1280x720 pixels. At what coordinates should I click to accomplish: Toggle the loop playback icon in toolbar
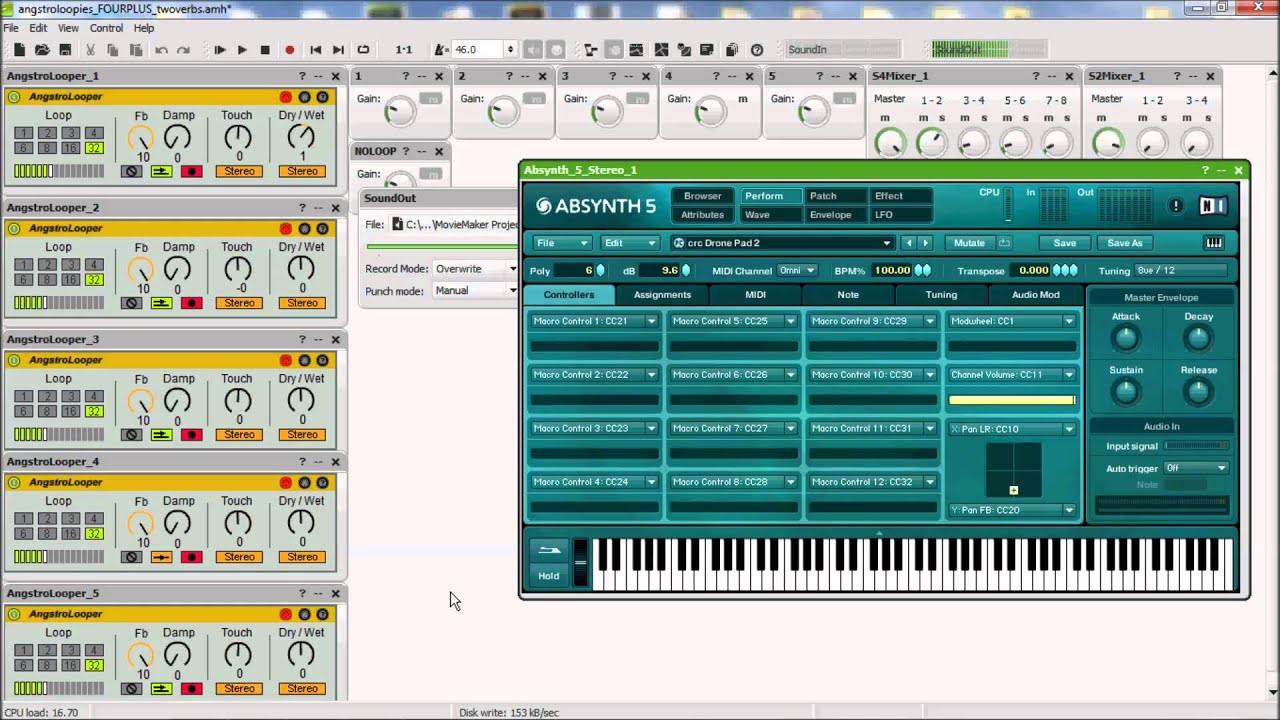(363, 50)
